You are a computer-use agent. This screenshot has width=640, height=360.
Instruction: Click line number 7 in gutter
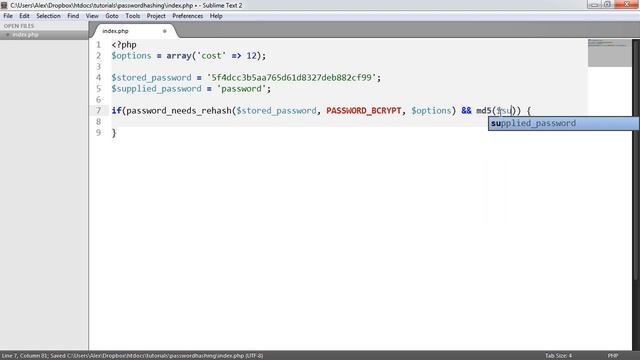tap(98, 111)
